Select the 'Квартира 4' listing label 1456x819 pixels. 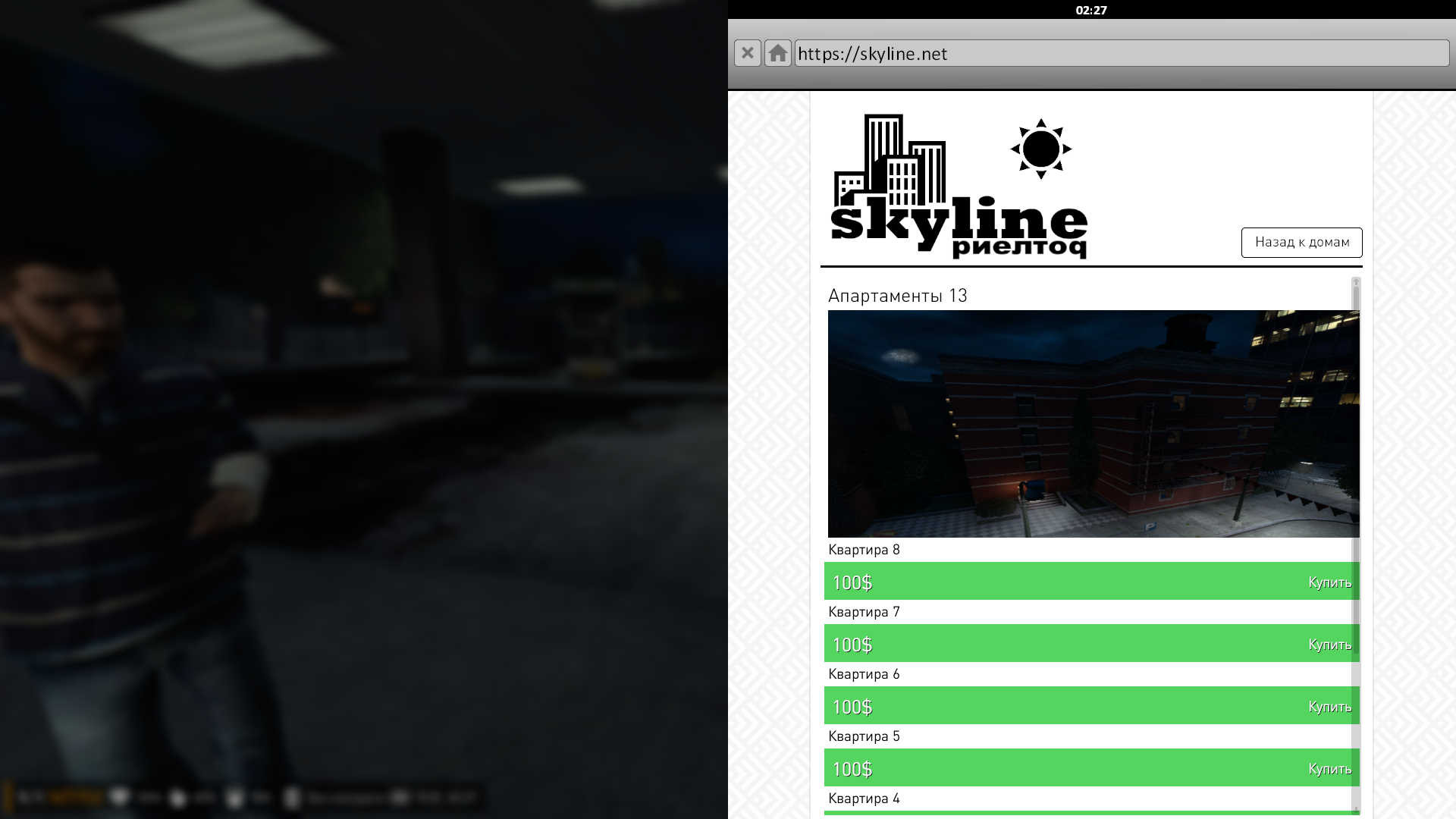863,799
